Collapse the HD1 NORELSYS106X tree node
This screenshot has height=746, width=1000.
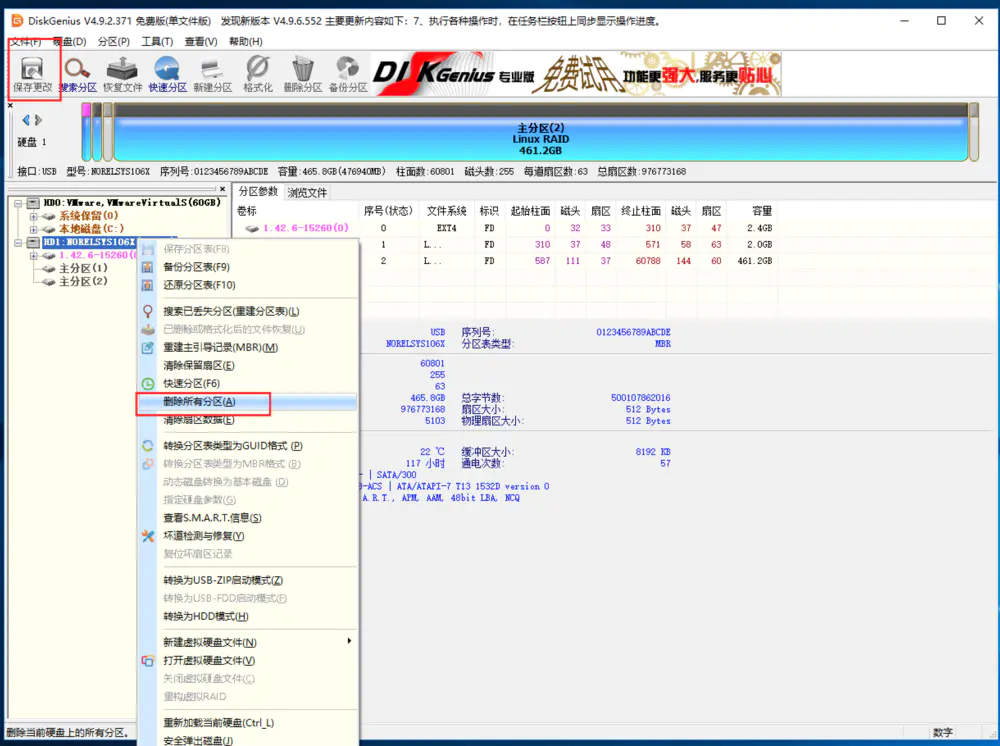click(x=18, y=242)
